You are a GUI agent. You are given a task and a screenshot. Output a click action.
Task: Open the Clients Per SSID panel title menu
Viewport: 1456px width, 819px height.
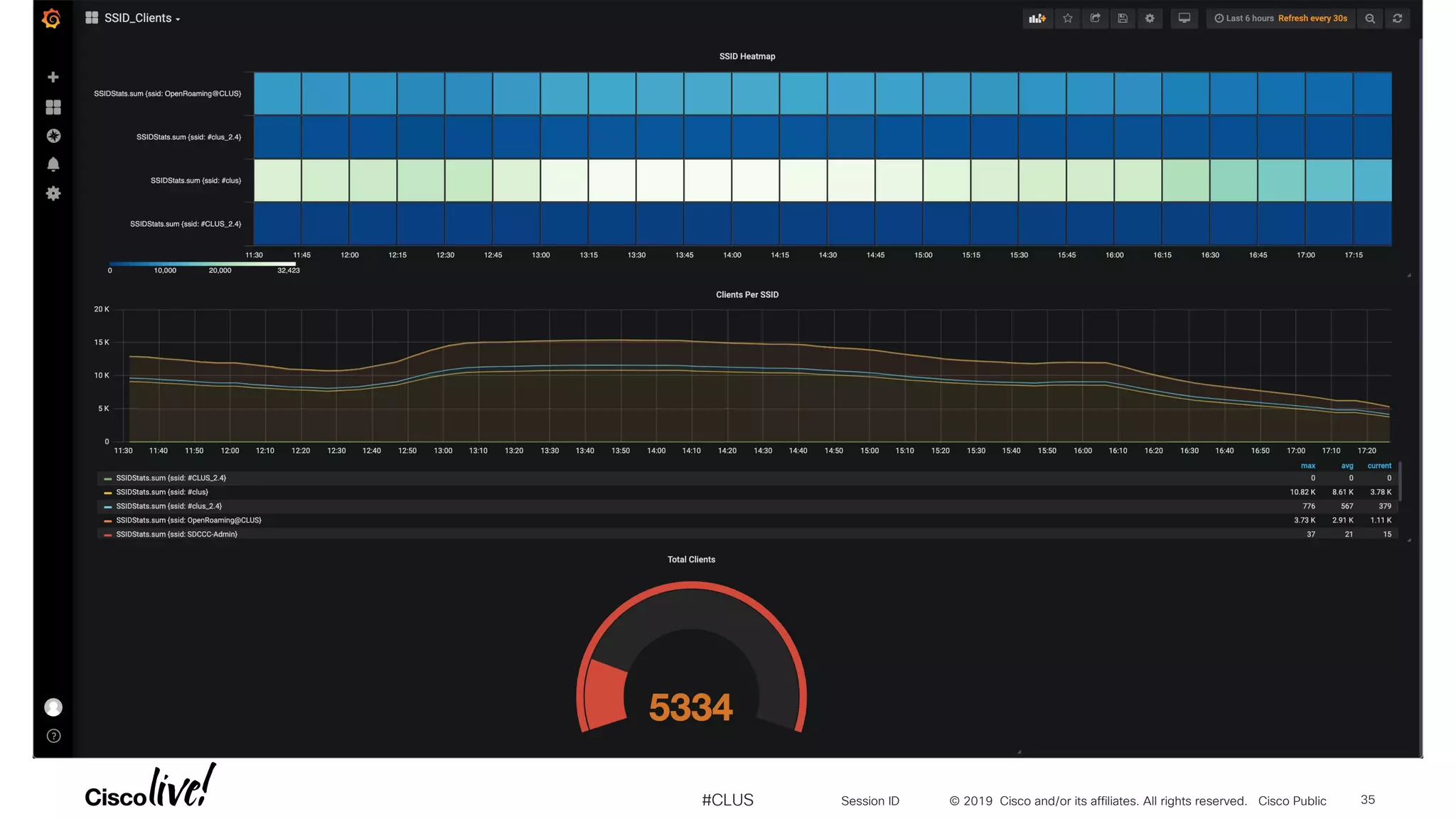click(x=746, y=295)
